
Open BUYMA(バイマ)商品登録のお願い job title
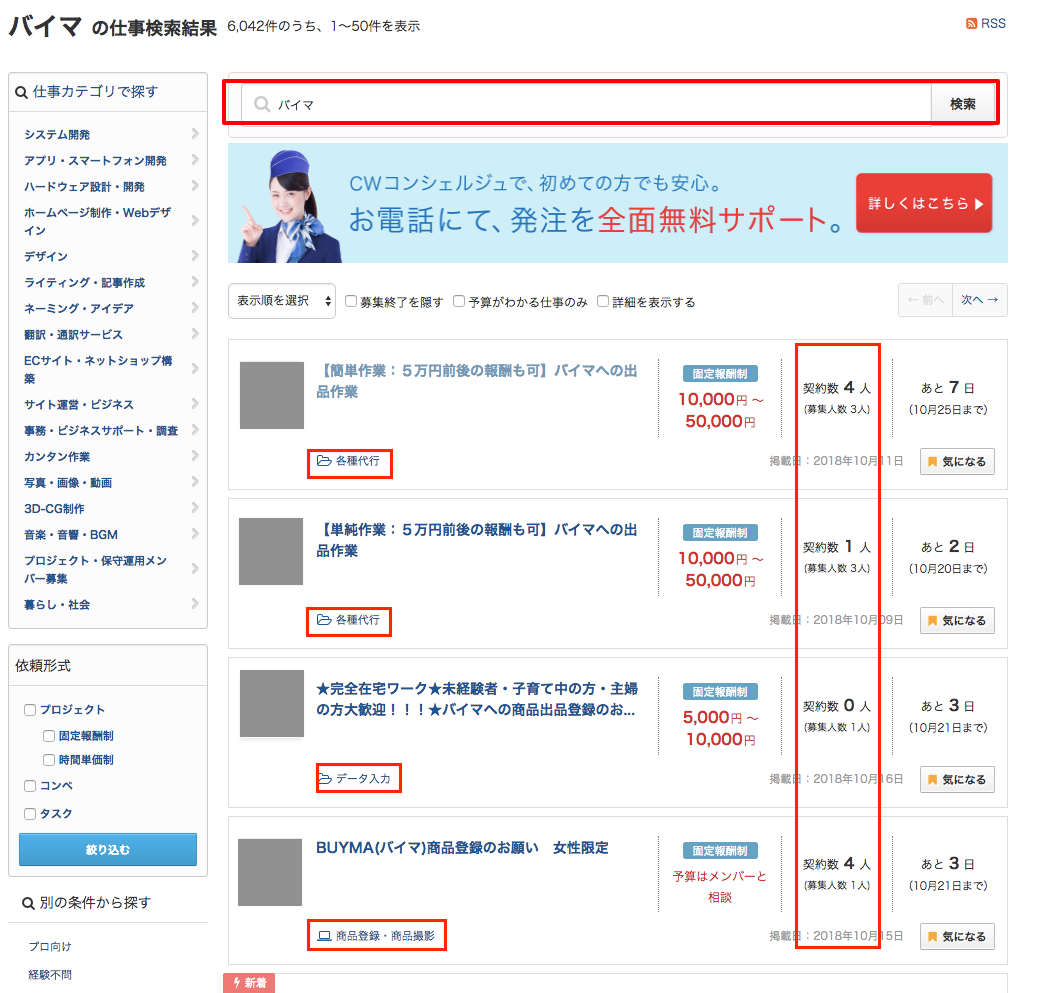coord(462,848)
